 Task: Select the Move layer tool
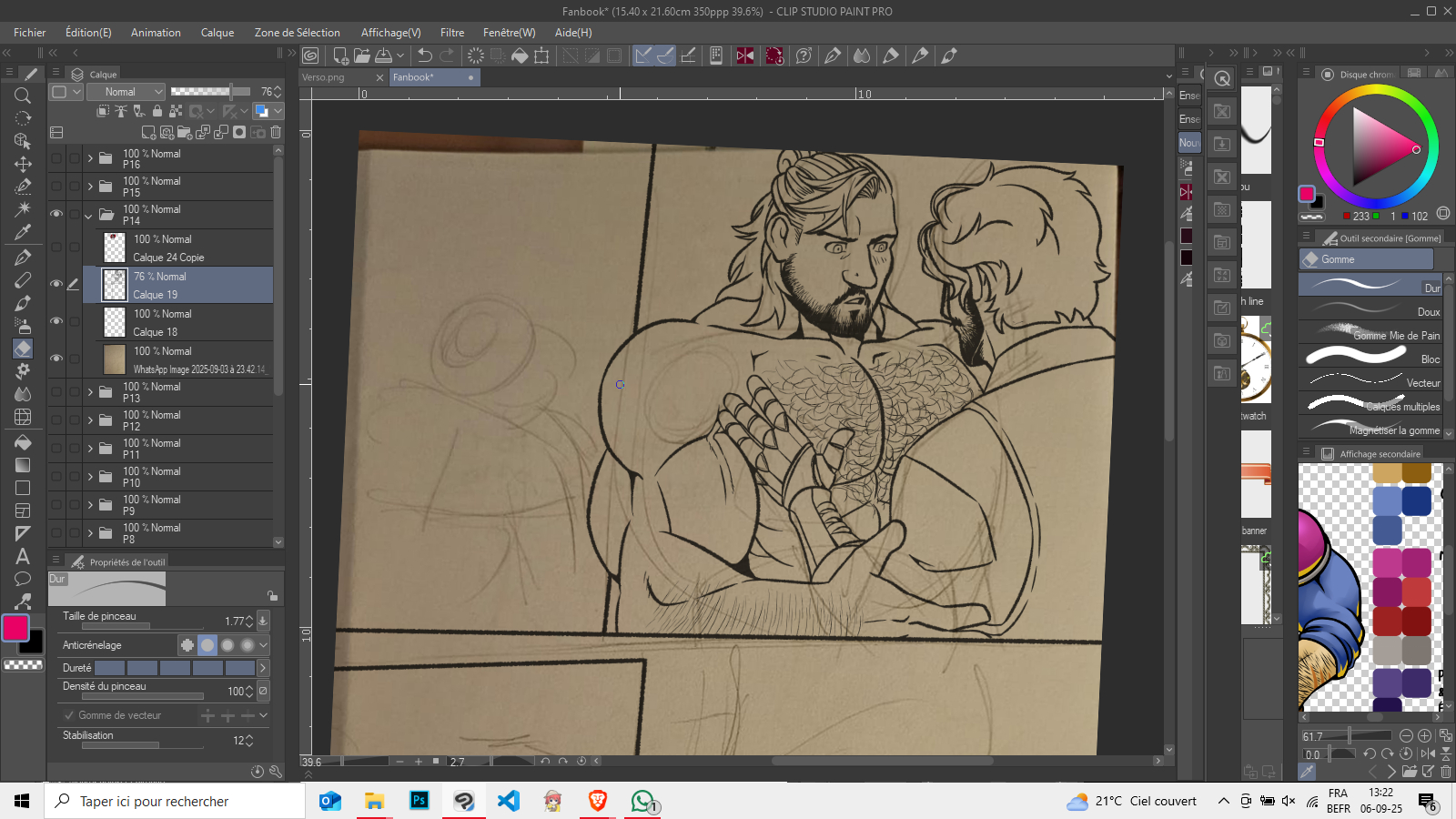coord(23,164)
